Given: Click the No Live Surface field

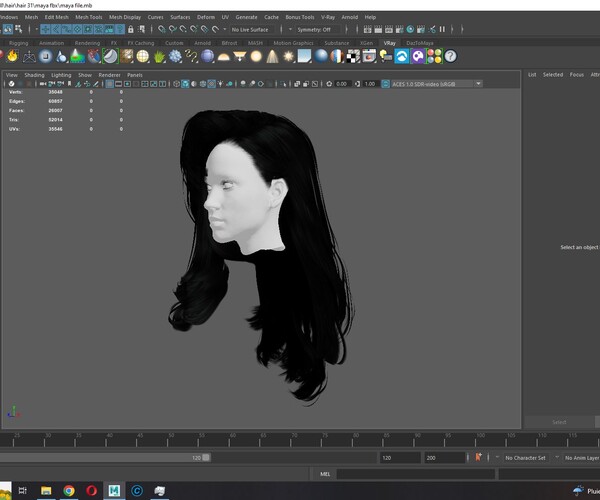Looking at the screenshot, I should point(254,29).
